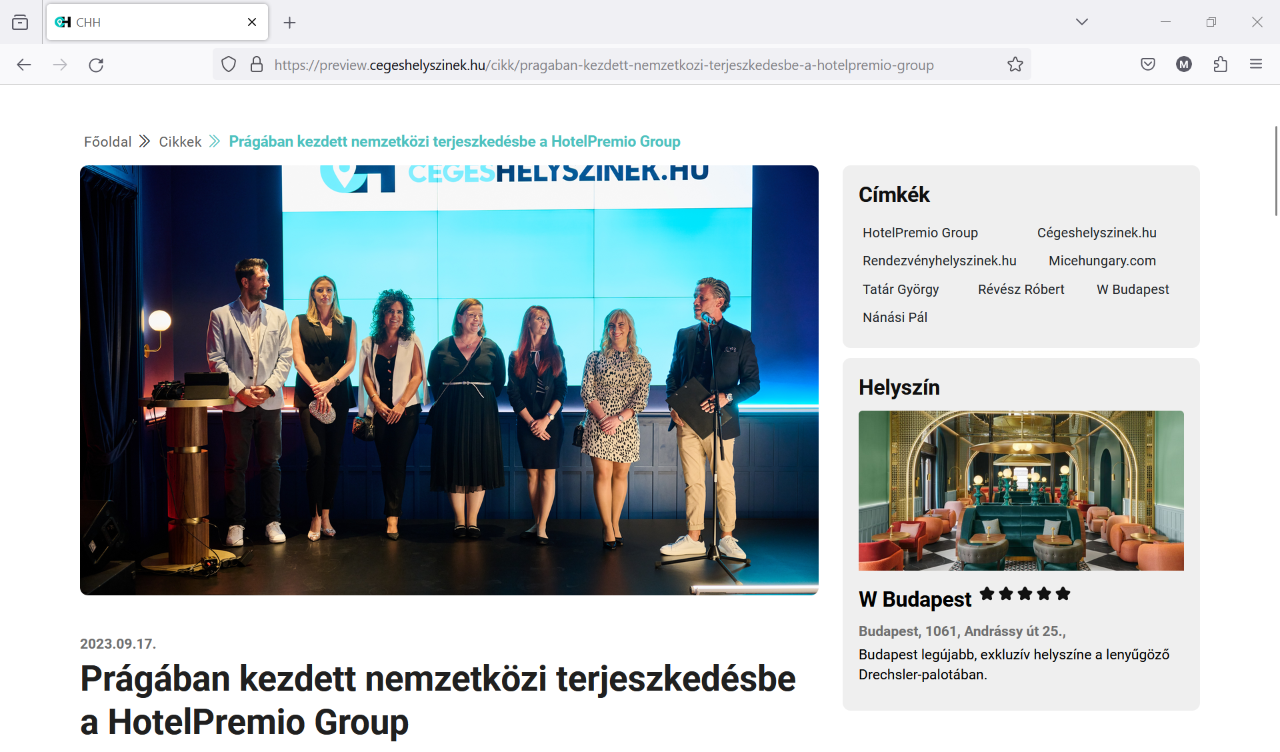Open Firefox View tab list icon
1280x752 pixels.
20,22
